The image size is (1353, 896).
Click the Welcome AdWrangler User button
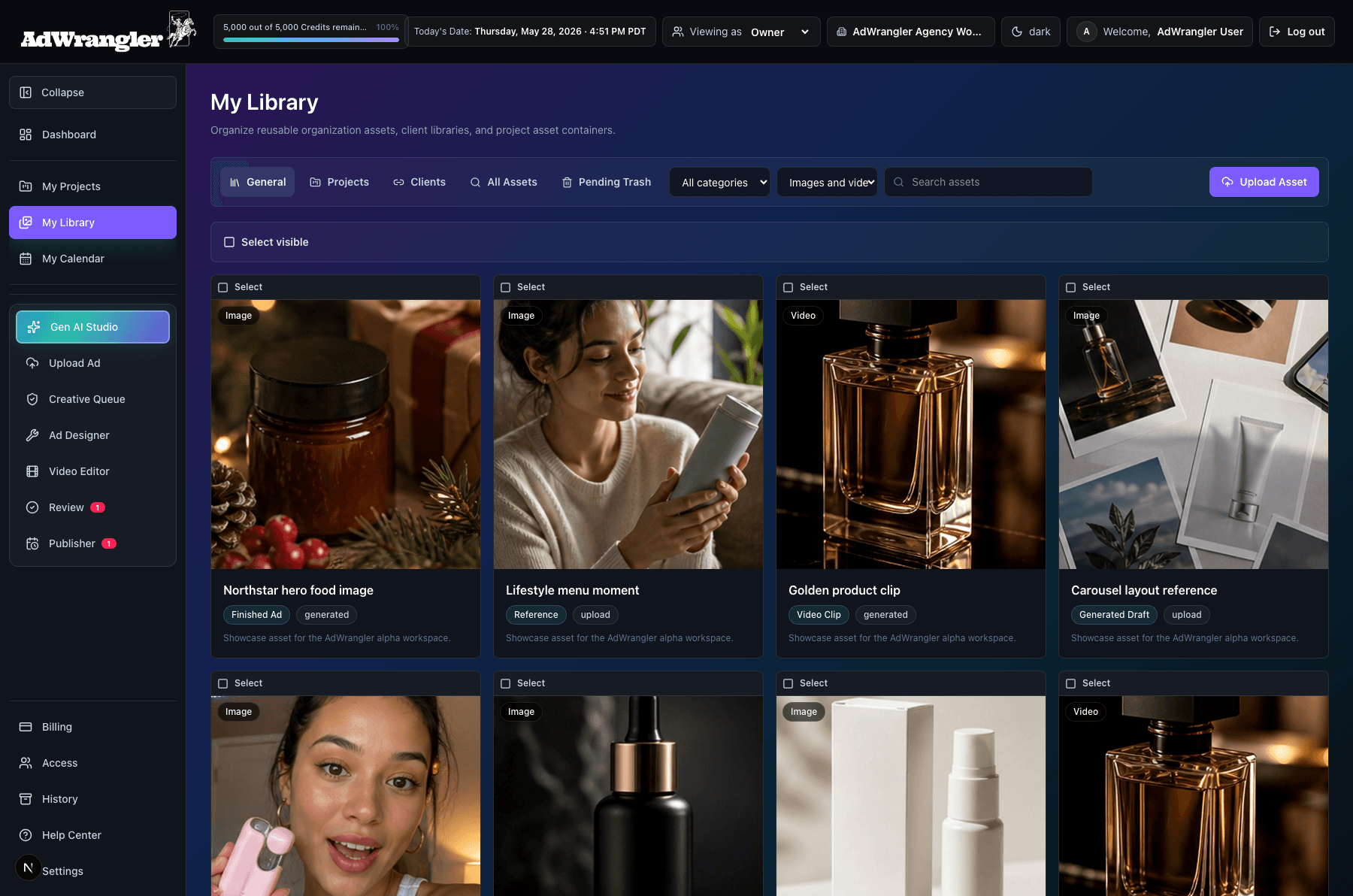coord(1160,32)
